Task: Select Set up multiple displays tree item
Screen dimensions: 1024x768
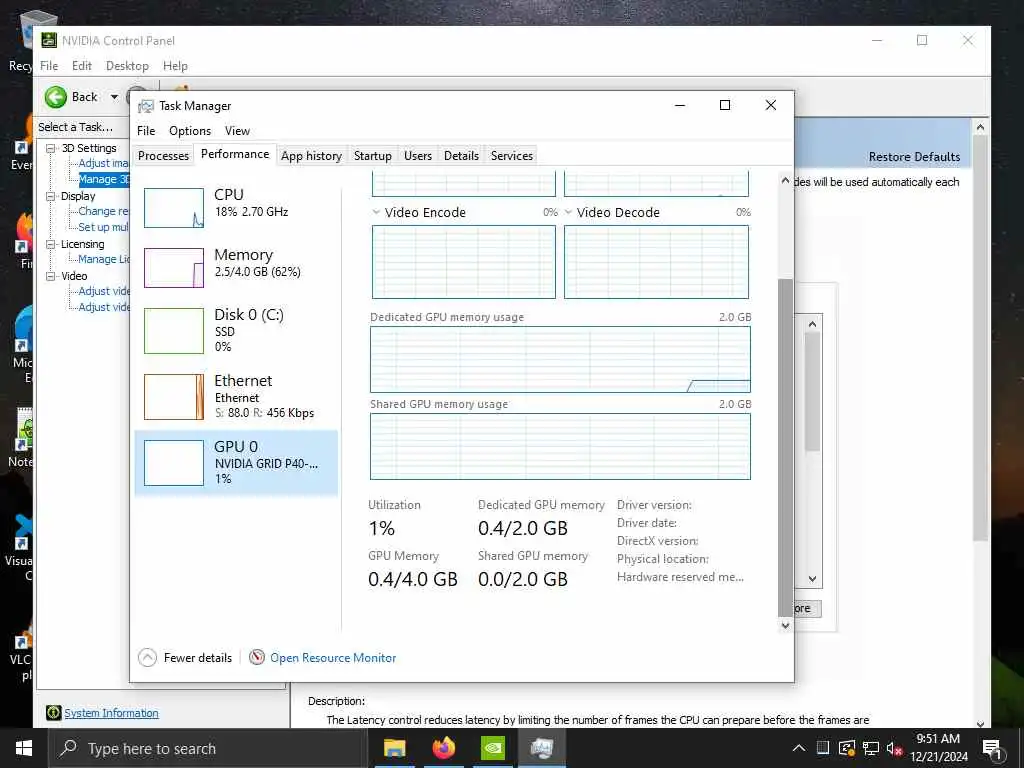Action: (x=104, y=227)
